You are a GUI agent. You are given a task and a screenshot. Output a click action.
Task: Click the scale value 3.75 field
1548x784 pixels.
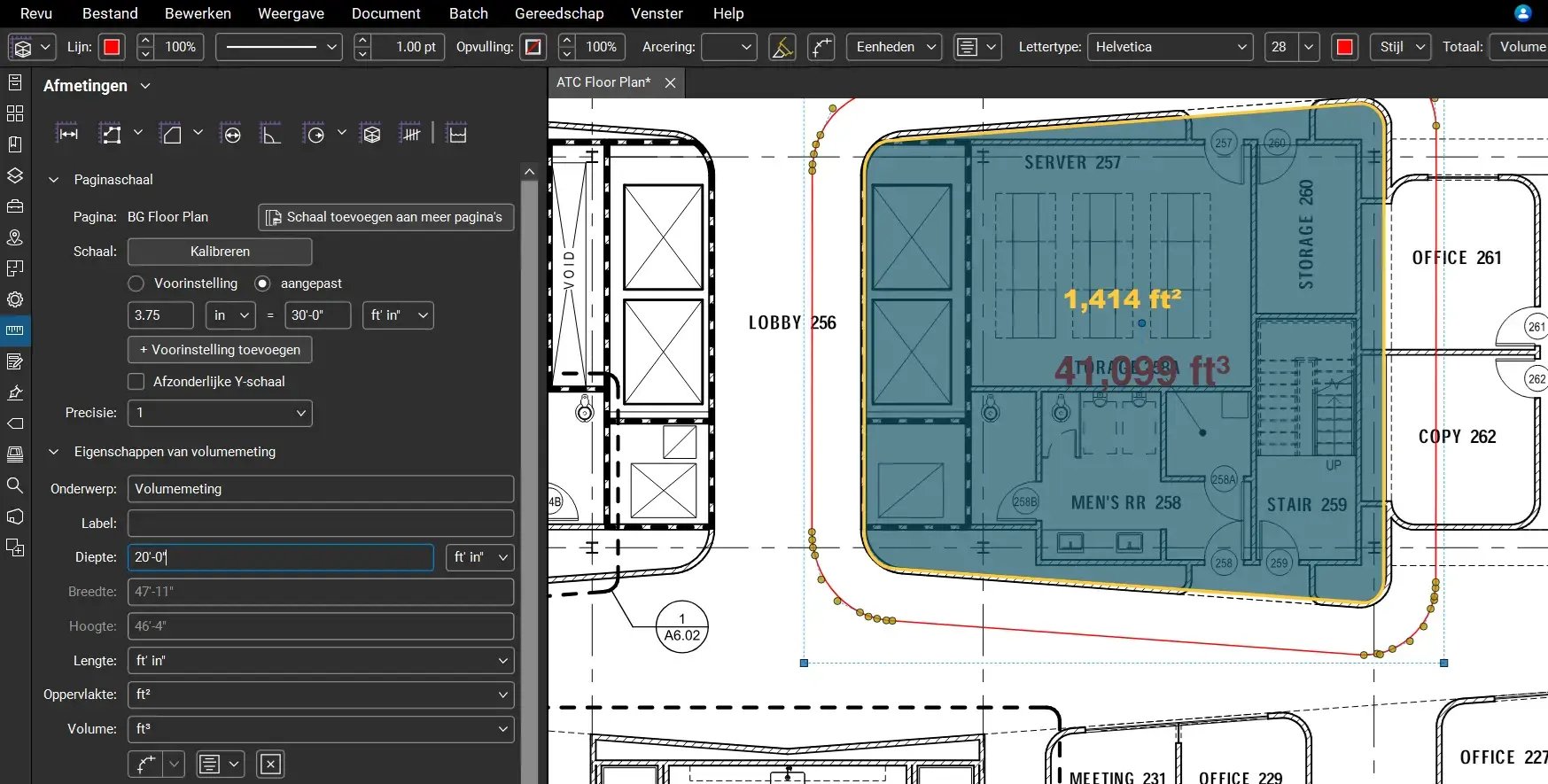tap(160, 315)
